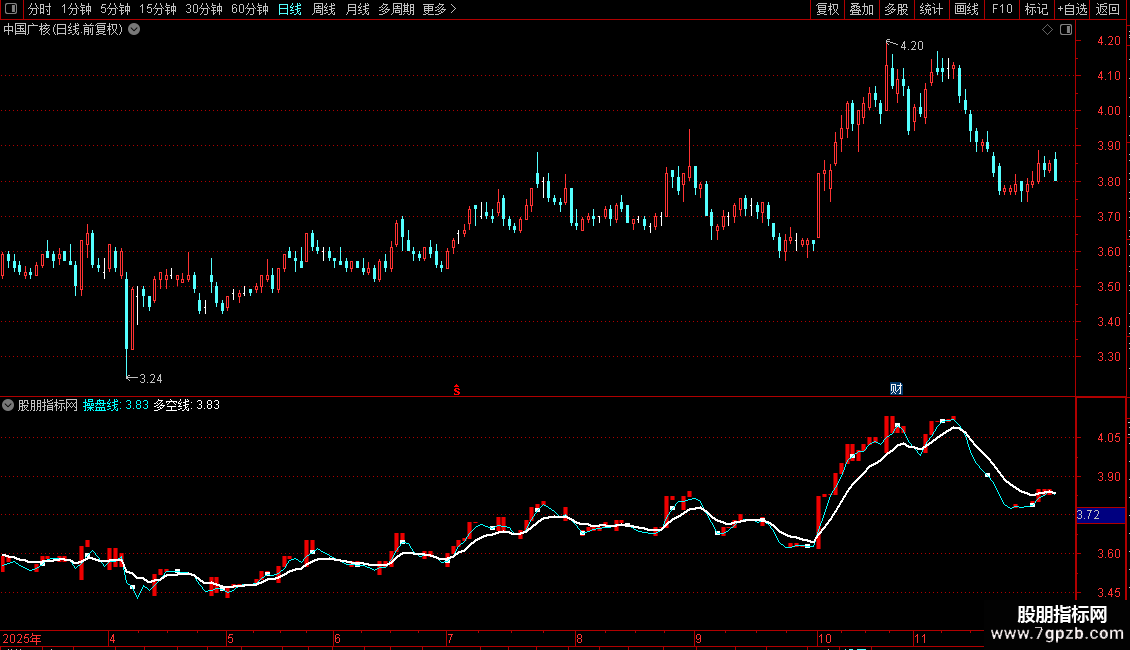This screenshot has width=1130, height=650.
Task: Expand the 中国广核 chart settings dropdown
Action: (x=134, y=30)
